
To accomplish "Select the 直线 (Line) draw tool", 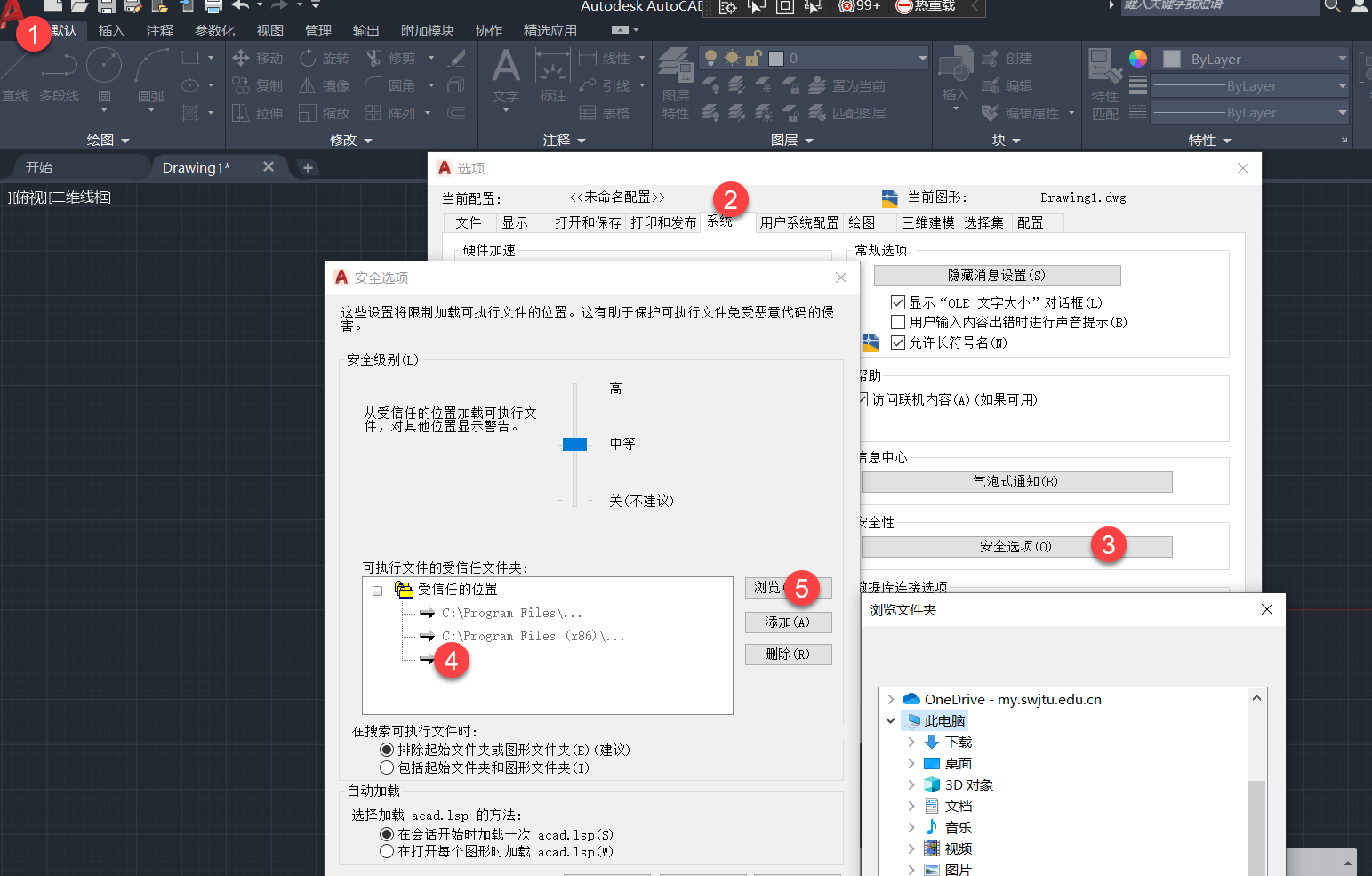I will pos(15,75).
